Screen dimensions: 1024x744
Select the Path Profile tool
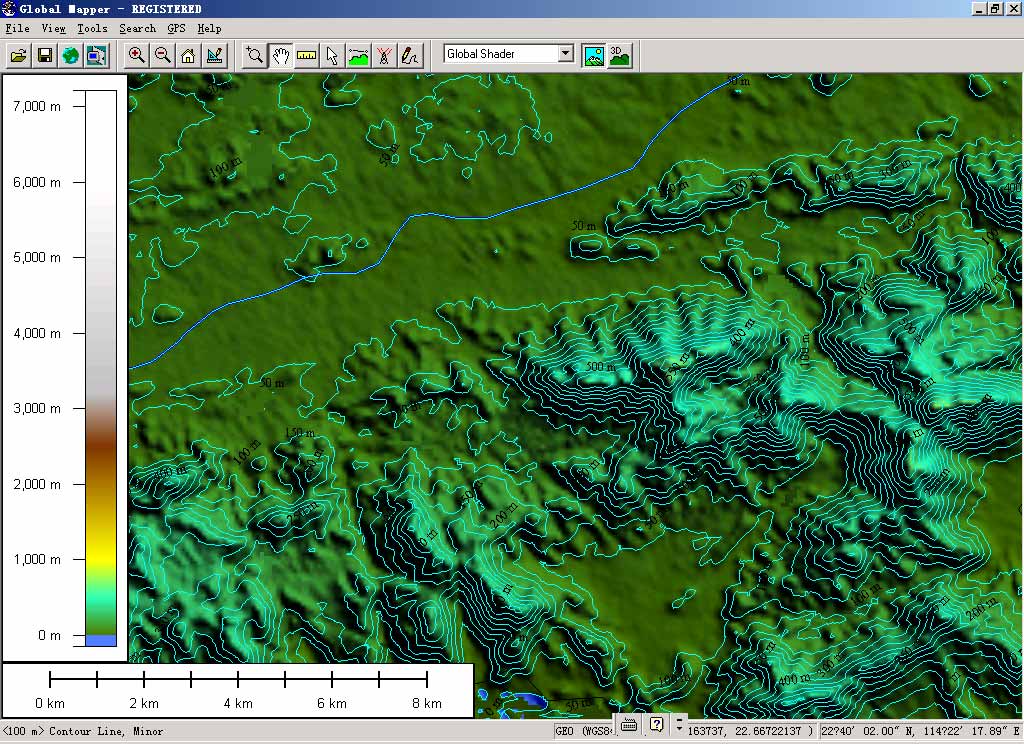[x=358, y=55]
